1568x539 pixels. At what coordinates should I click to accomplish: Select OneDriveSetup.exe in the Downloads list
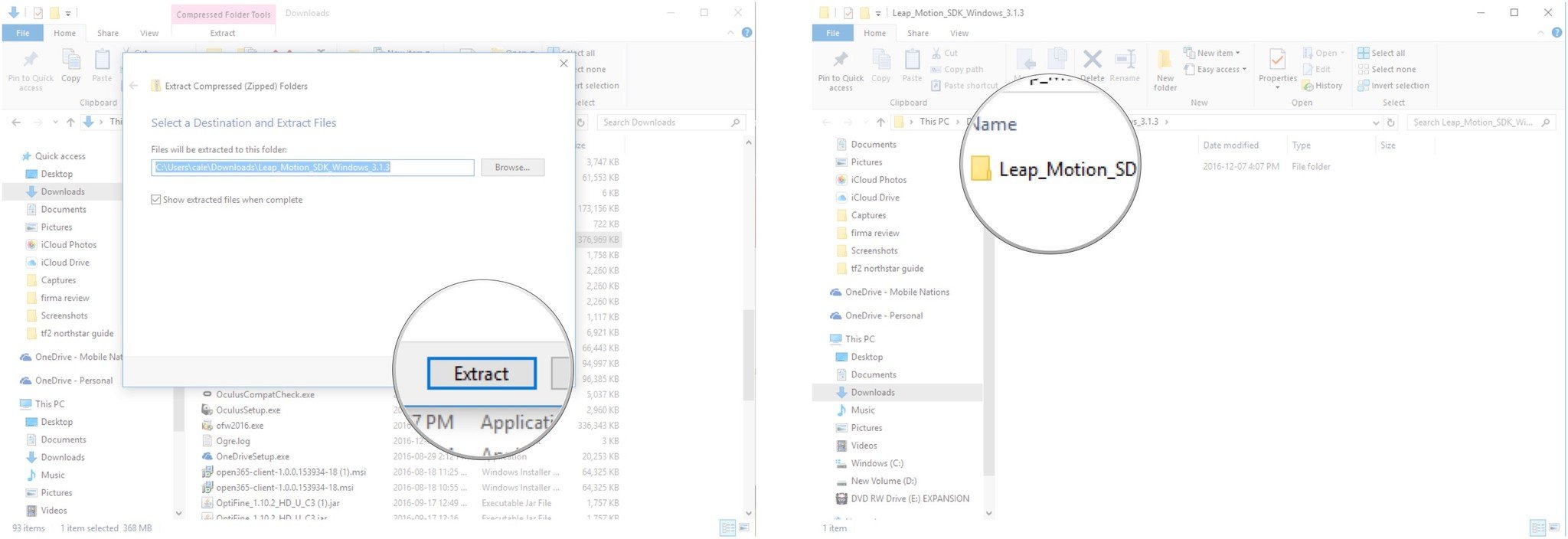252,456
